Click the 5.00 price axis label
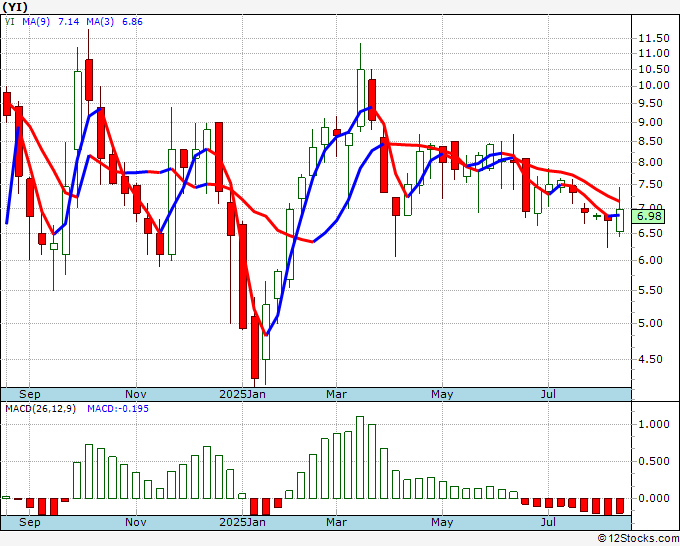This screenshot has width=680, height=546. pos(650,323)
